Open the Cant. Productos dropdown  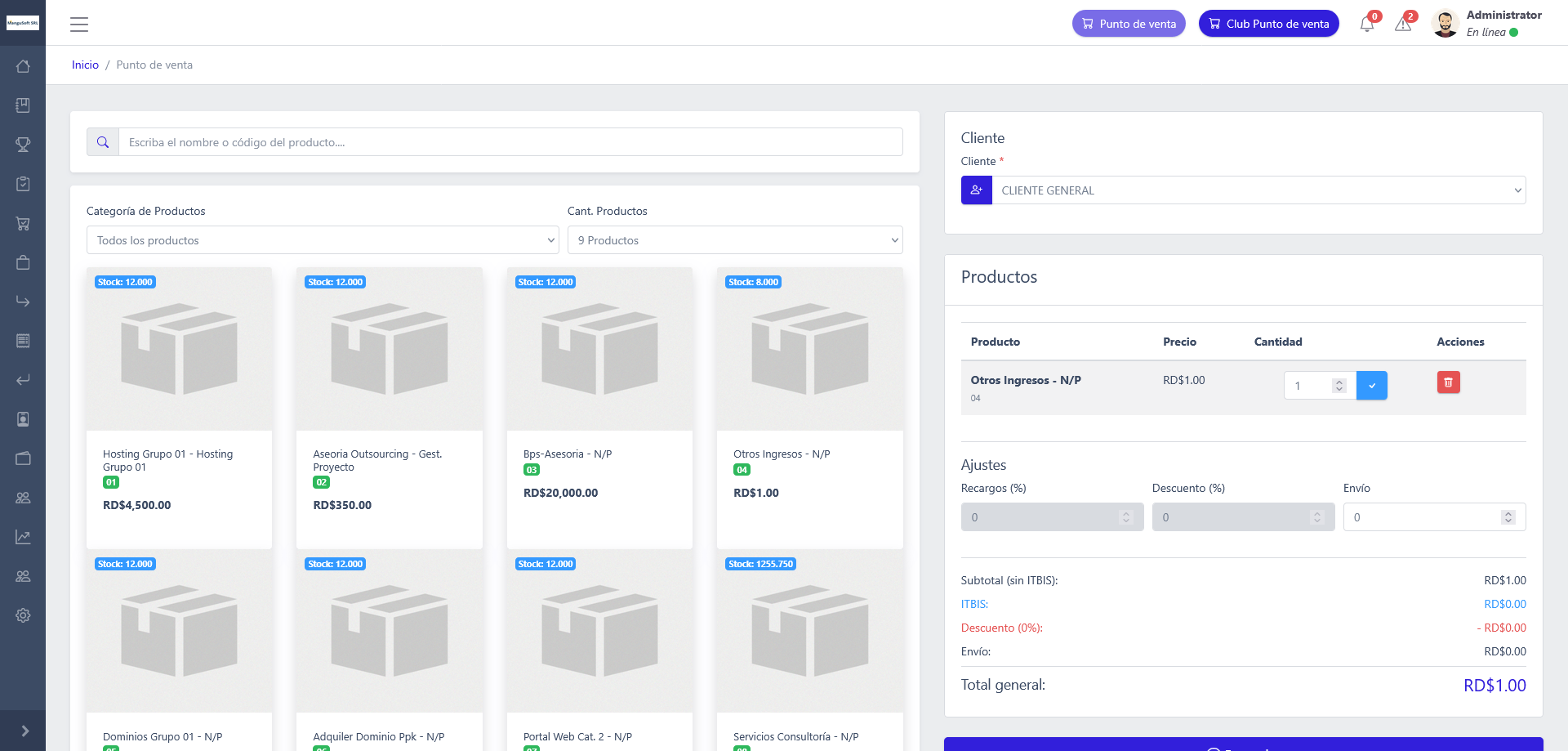point(734,240)
